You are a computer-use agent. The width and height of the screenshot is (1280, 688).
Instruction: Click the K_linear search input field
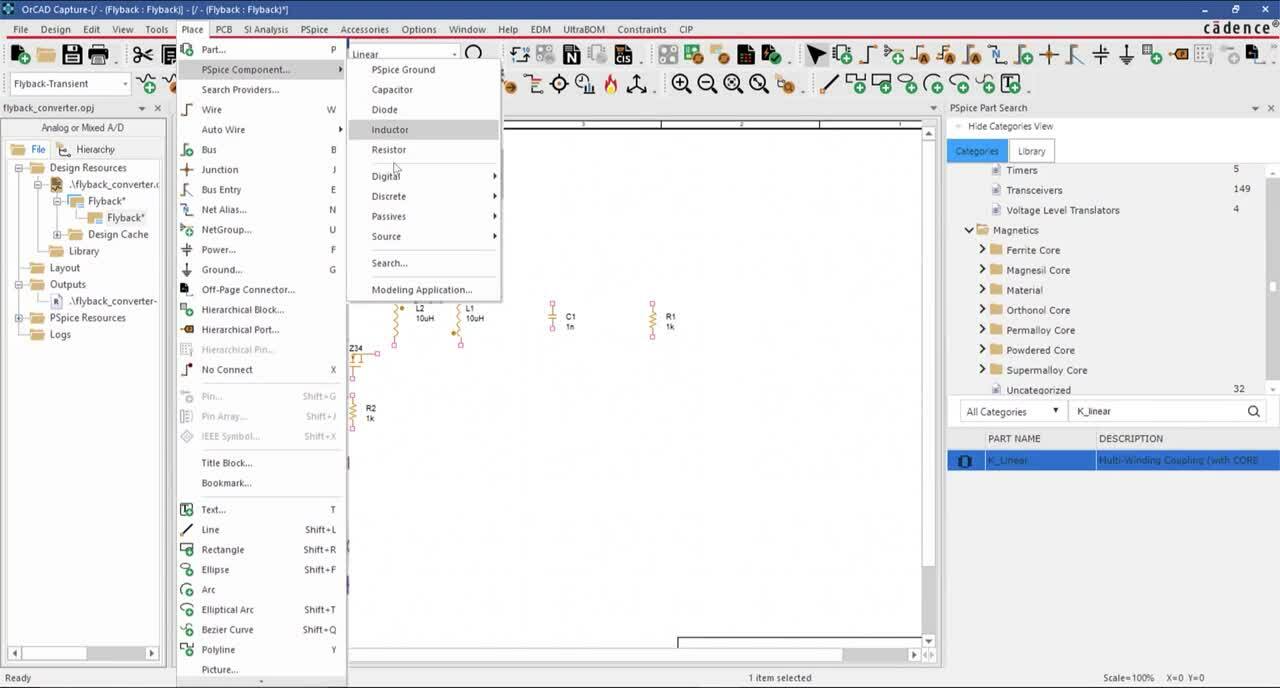click(1156, 411)
